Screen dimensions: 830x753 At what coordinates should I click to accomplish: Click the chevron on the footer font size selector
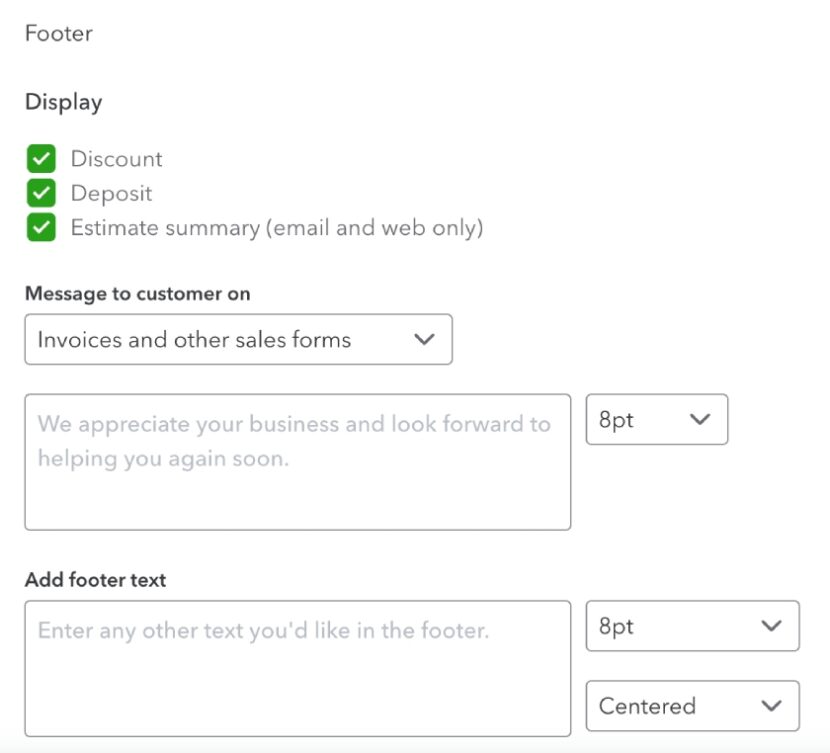coord(770,626)
